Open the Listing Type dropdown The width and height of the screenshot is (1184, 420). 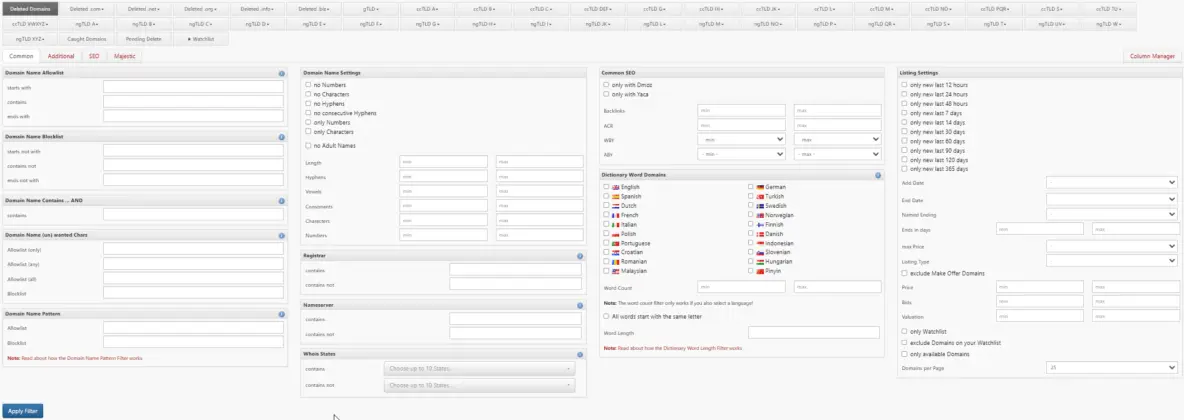click(1112, 261)
